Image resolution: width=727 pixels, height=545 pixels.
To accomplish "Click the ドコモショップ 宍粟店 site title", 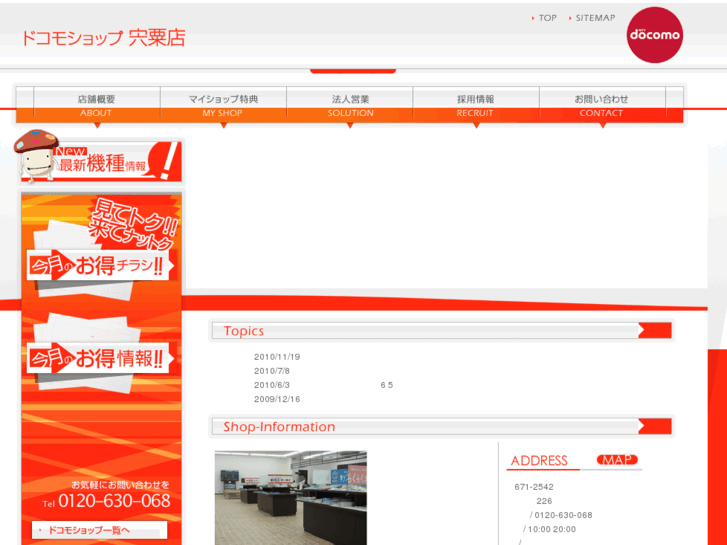I will 103,38.
